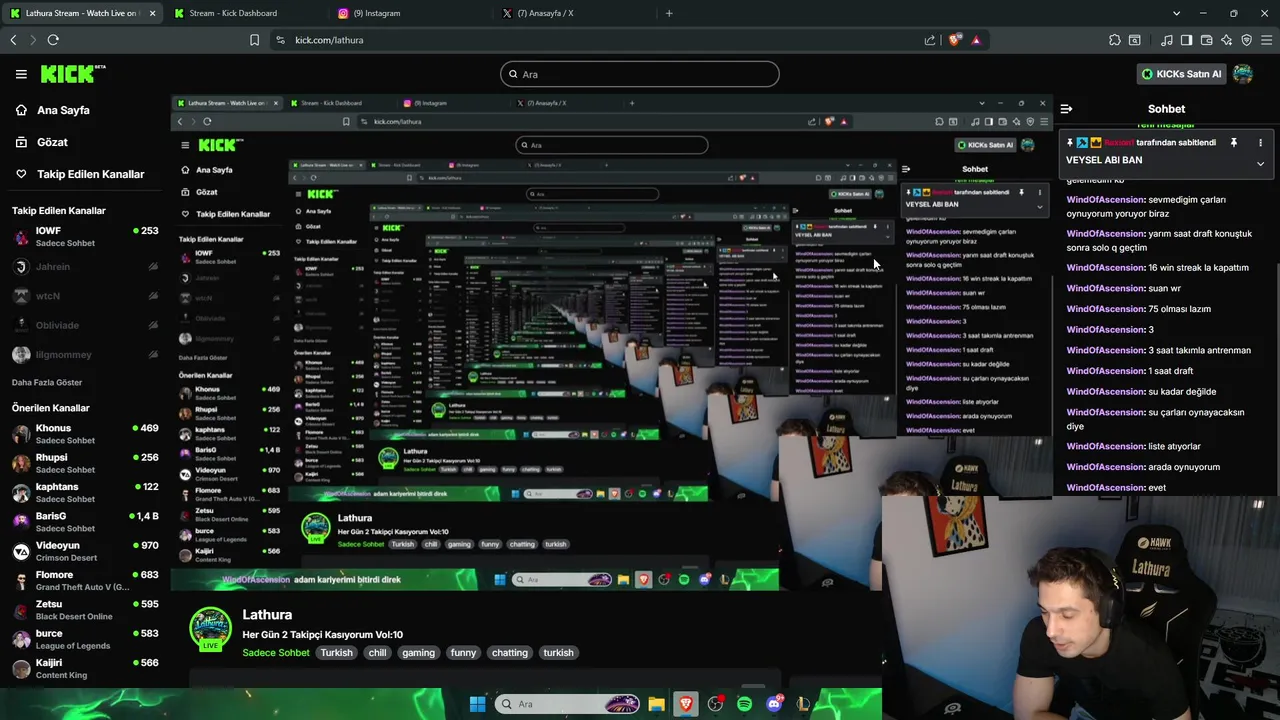Open Brave Shields lion icon
1280x720 pixels.
955,40
